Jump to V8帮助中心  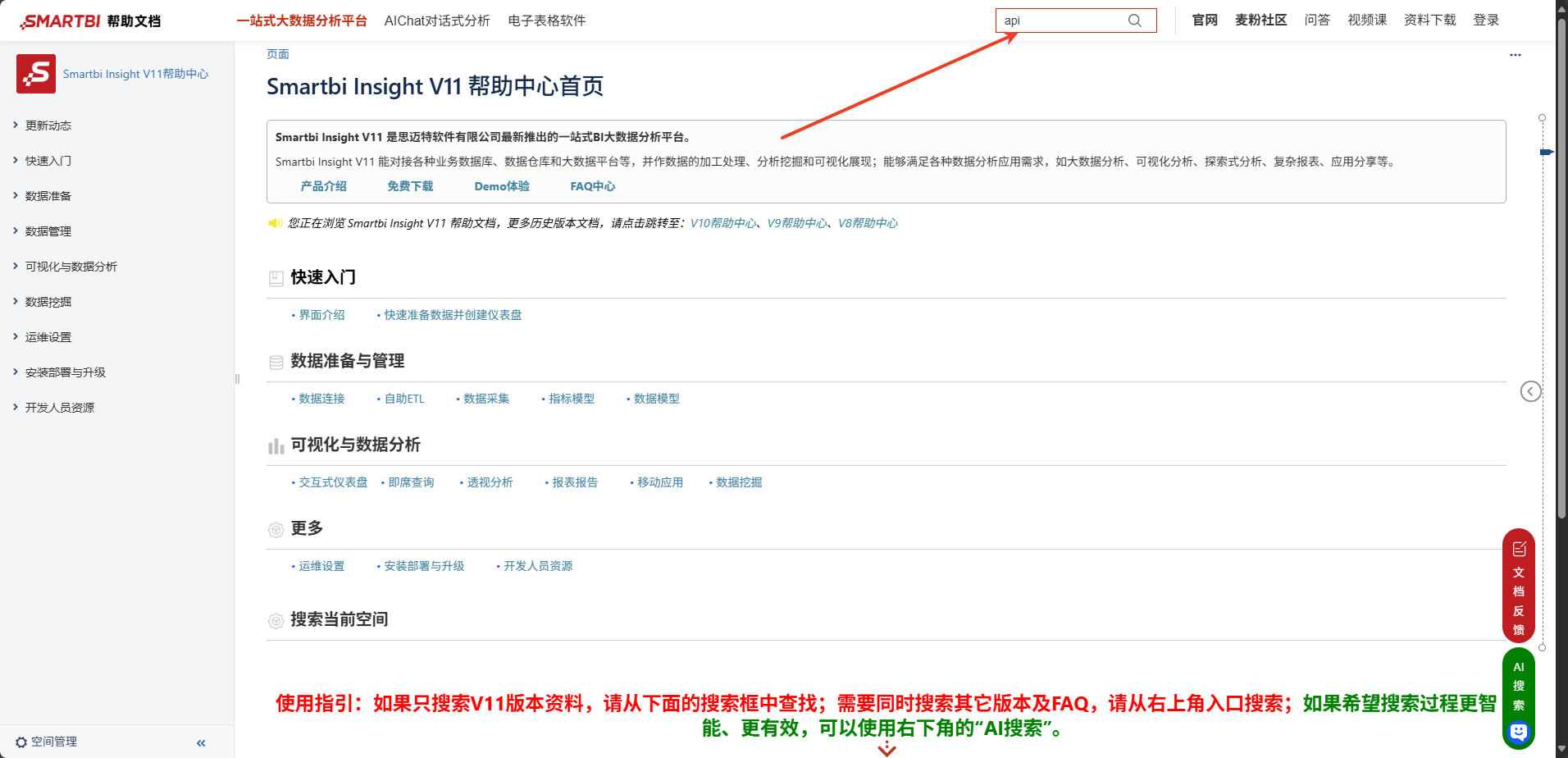[x=868, y=223]
